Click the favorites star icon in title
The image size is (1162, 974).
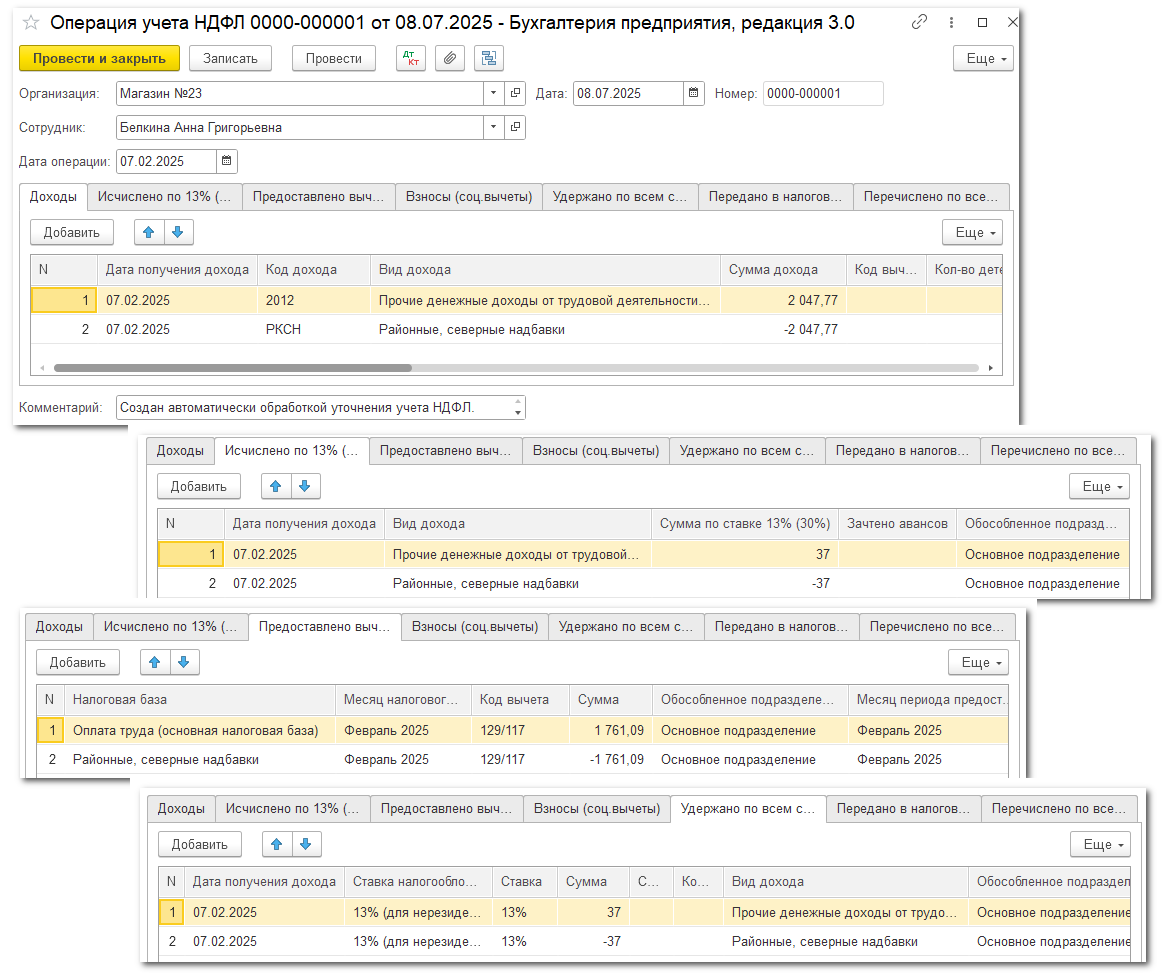[31, 23]
